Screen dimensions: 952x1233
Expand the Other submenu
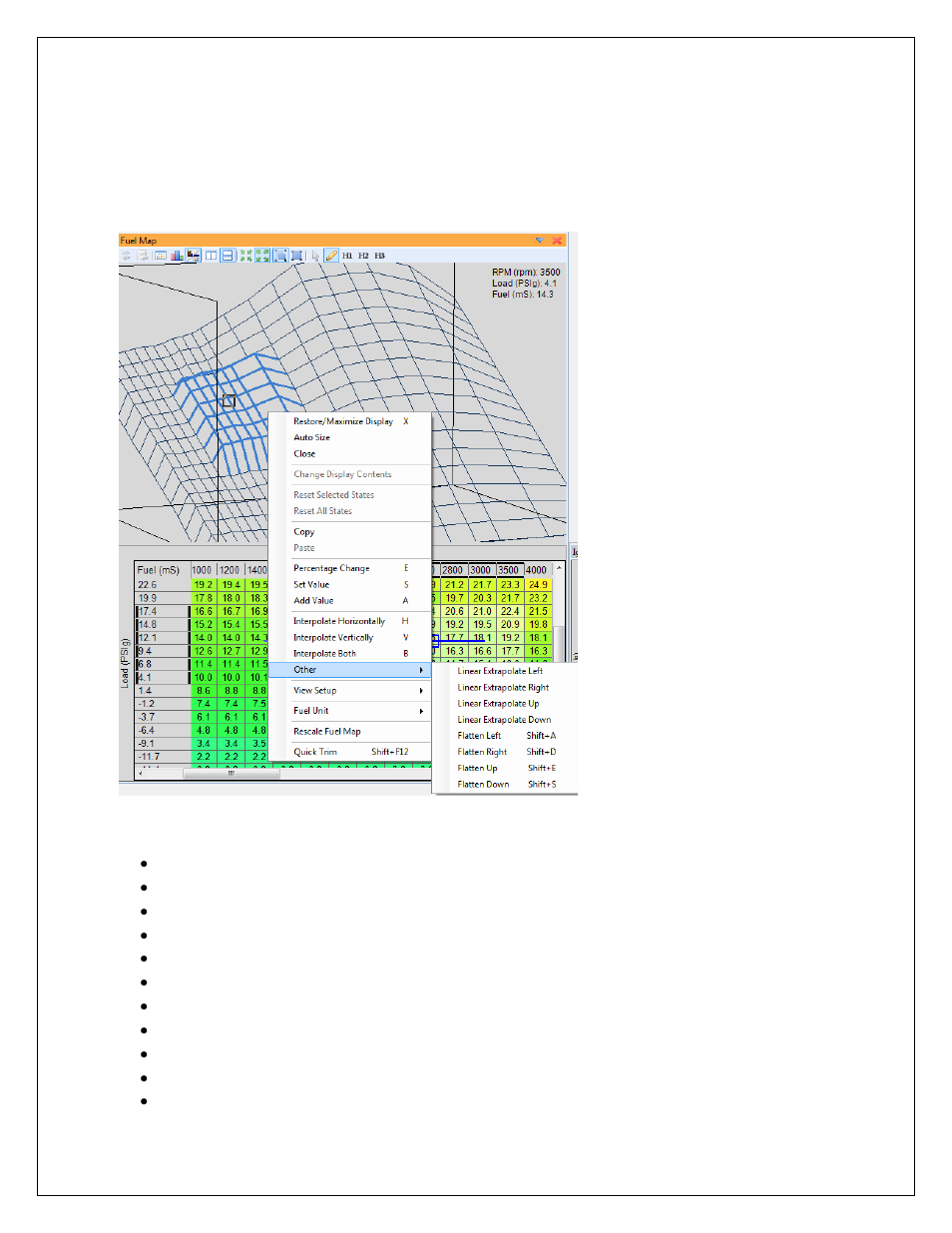(x=350, y=670)
